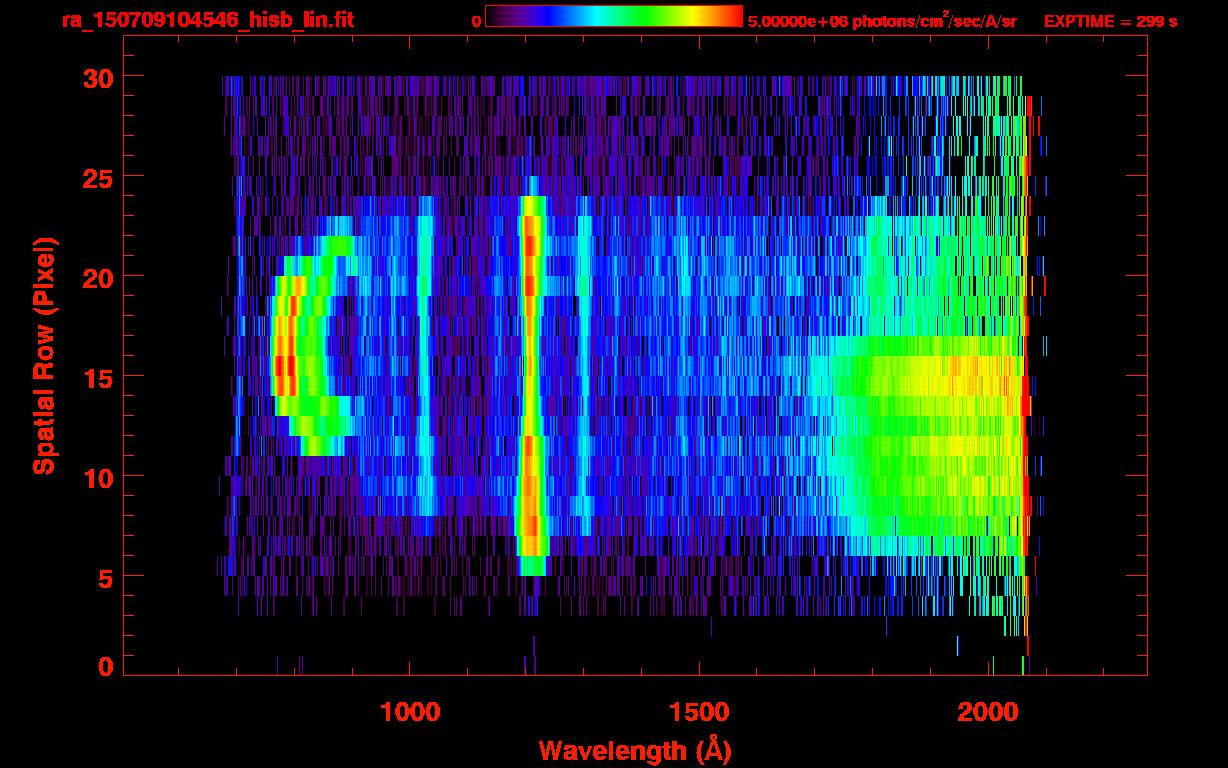Click the 5.00000e+06 photons/cm²/sec/Å/sr label
Viewport: 1228px width, 768px height.
[882, 20]
